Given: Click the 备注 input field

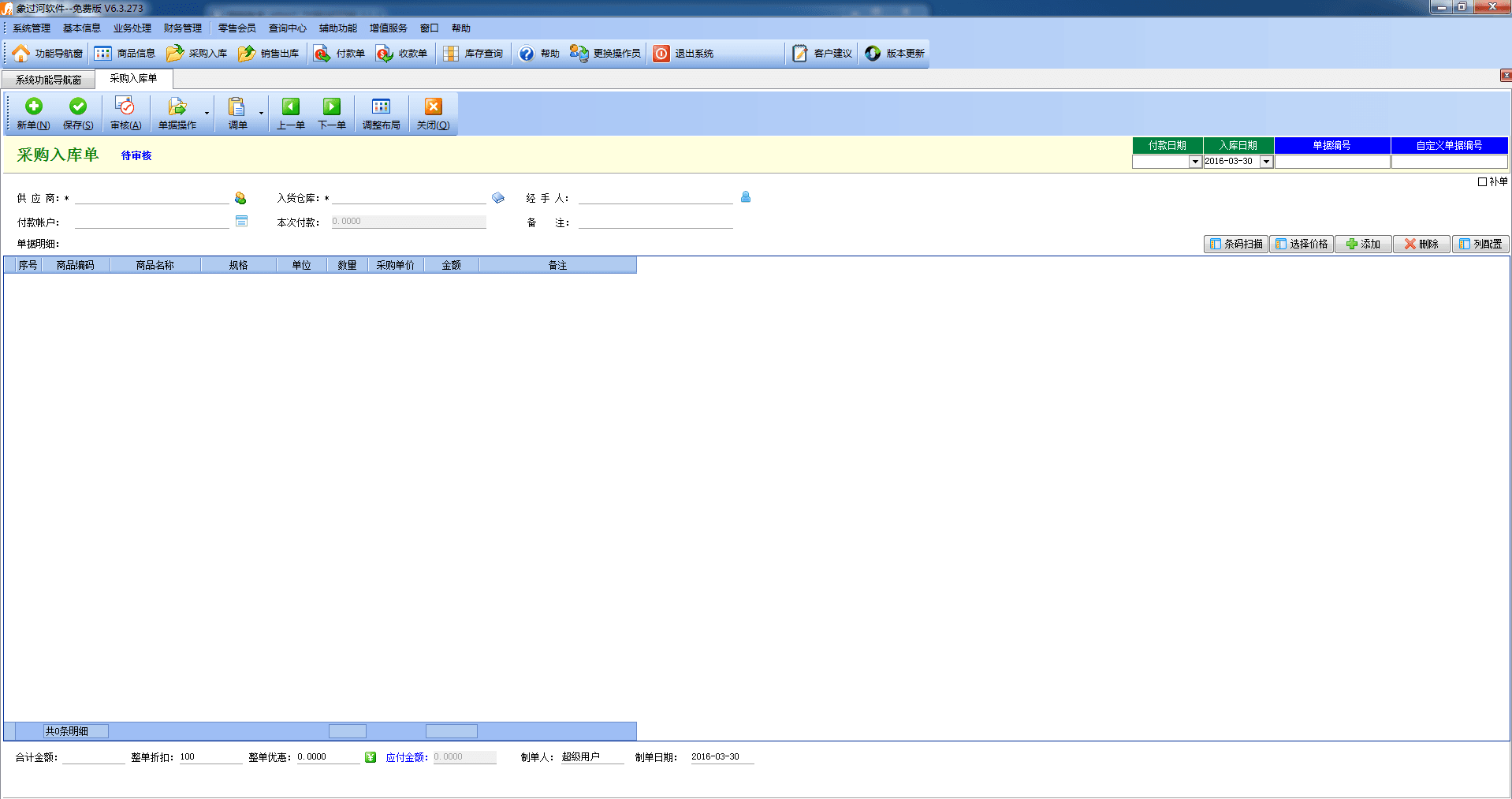Looking at the screenshot, I should [x=655, y=222].
